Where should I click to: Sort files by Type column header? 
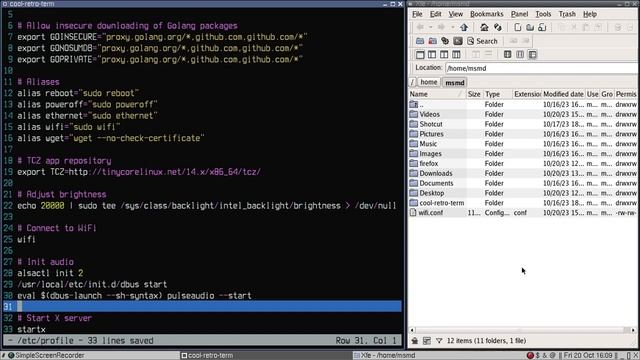click(x=498, y=94)
